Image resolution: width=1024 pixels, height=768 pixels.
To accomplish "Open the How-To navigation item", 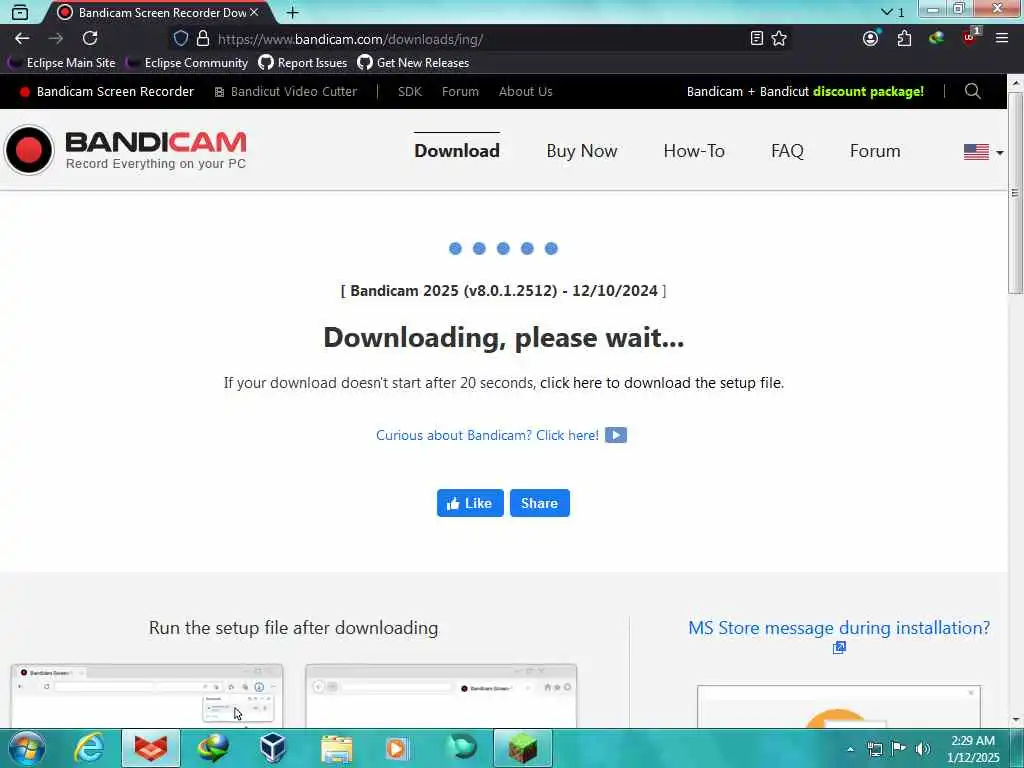I will [694, 151].
